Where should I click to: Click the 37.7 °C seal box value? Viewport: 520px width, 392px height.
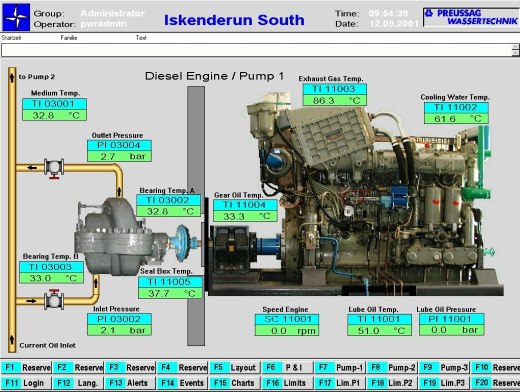pyautogui.click(x=170, y=293)
